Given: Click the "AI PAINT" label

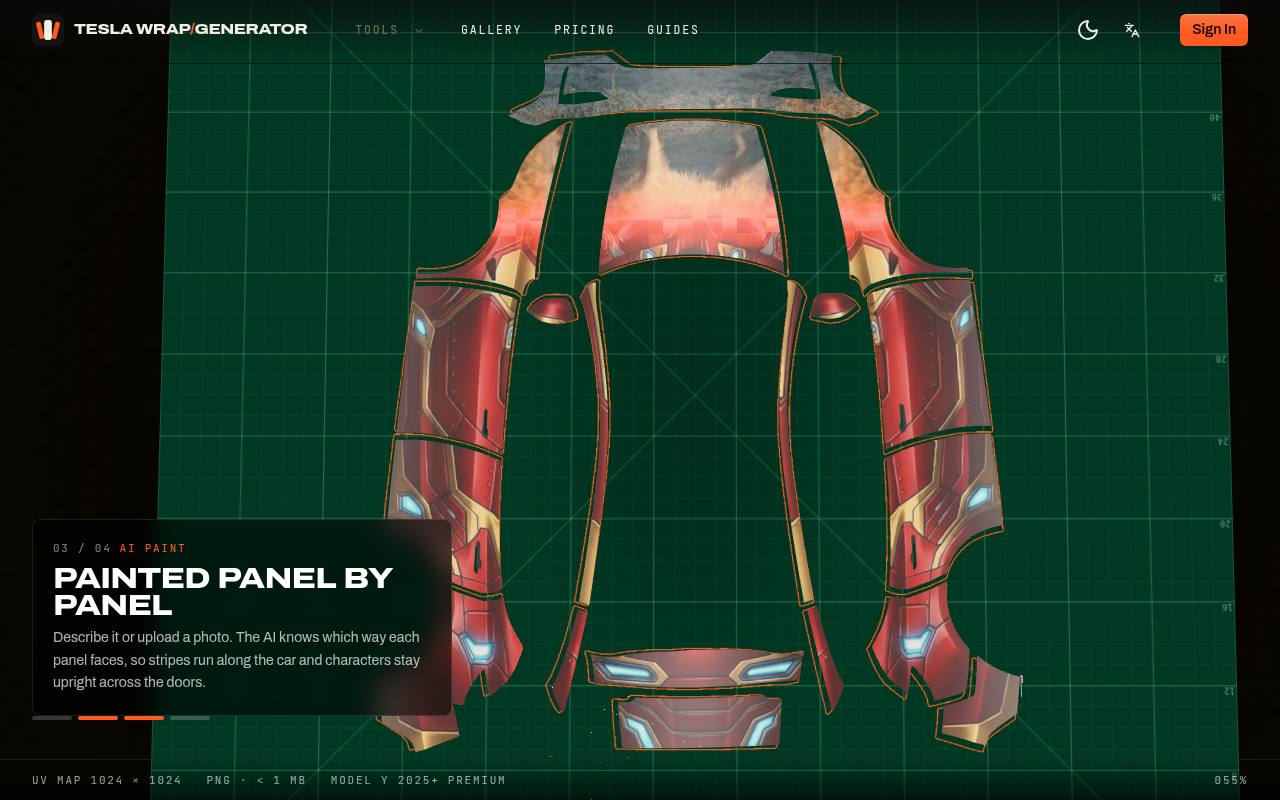Looking at the screenshot, I should click(x=153, y=548).
